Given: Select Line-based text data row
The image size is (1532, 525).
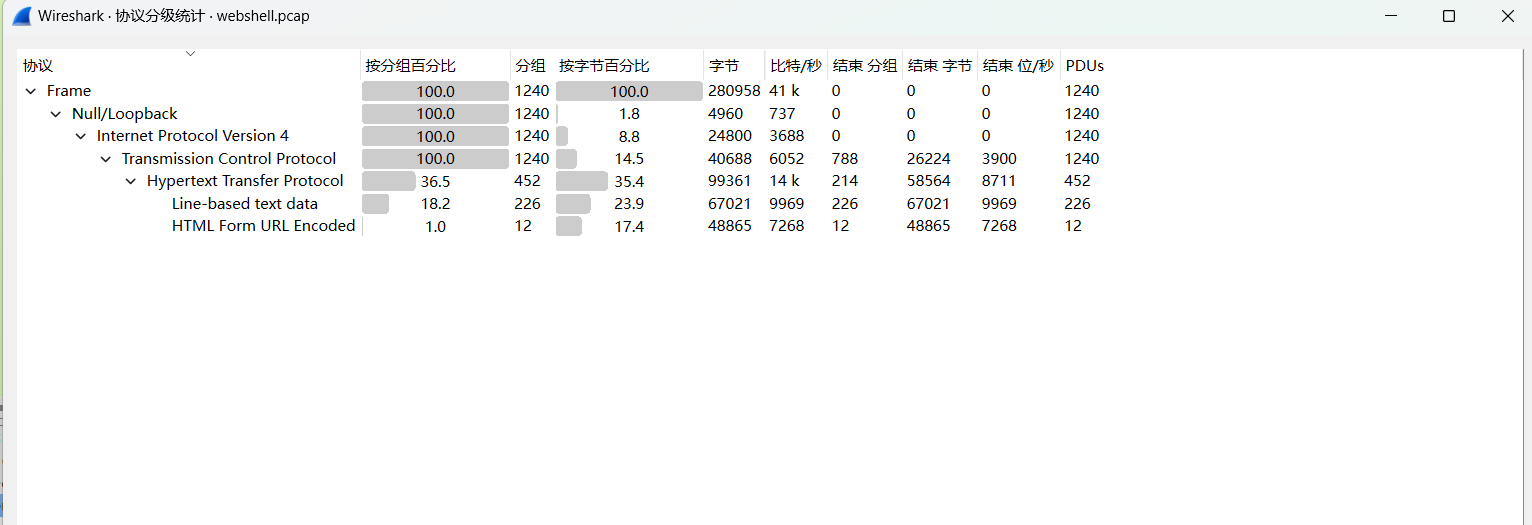Looking at the screenshot, I should pyautogui.click(x=245, y=204).
